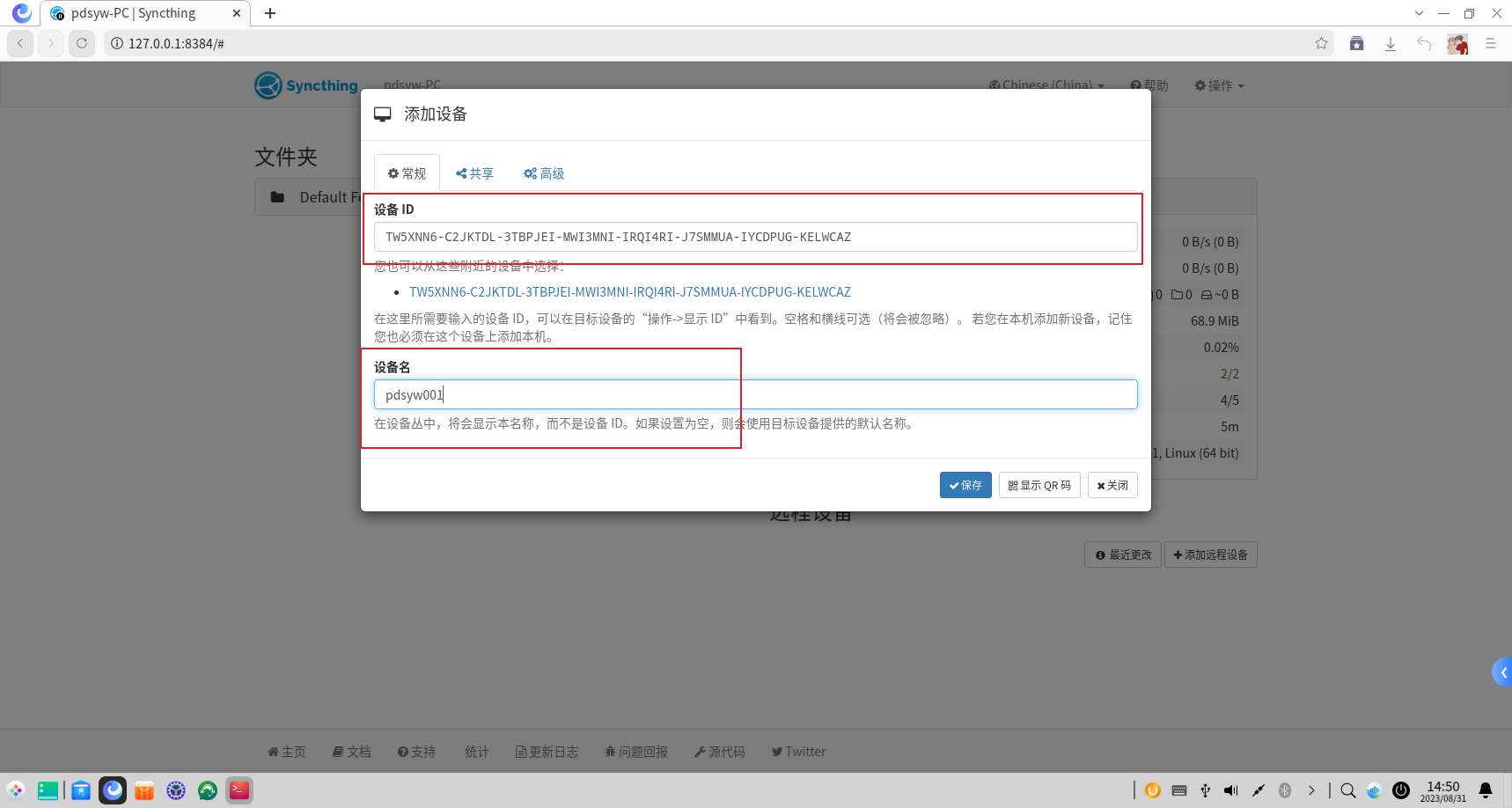Click the orange U tray icon

click(1153, 790)
